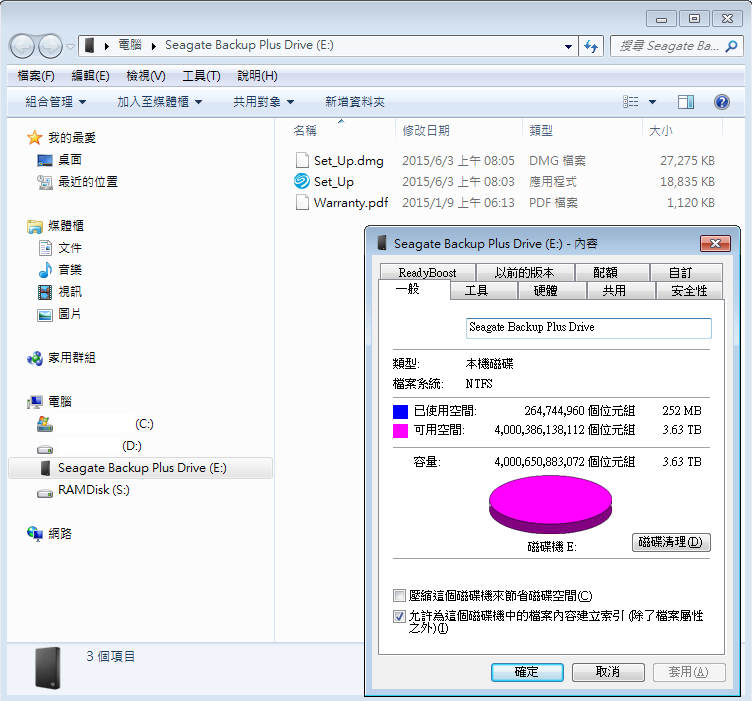Screen dimensions: 752x701
Task: Click the C: drive Windows icon
Action: click(x=45, y=424)
